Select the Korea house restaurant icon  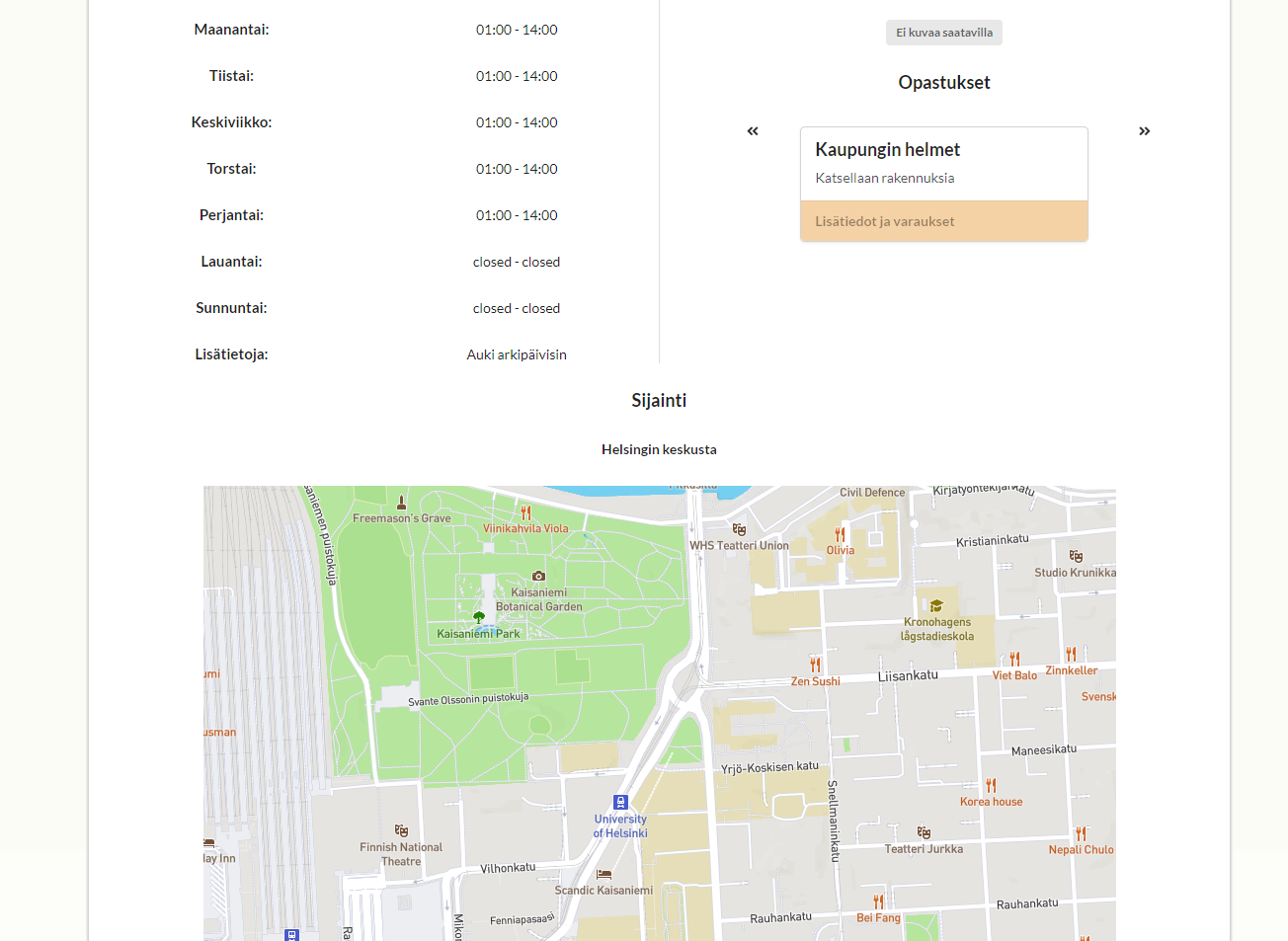tap(991, 786)
